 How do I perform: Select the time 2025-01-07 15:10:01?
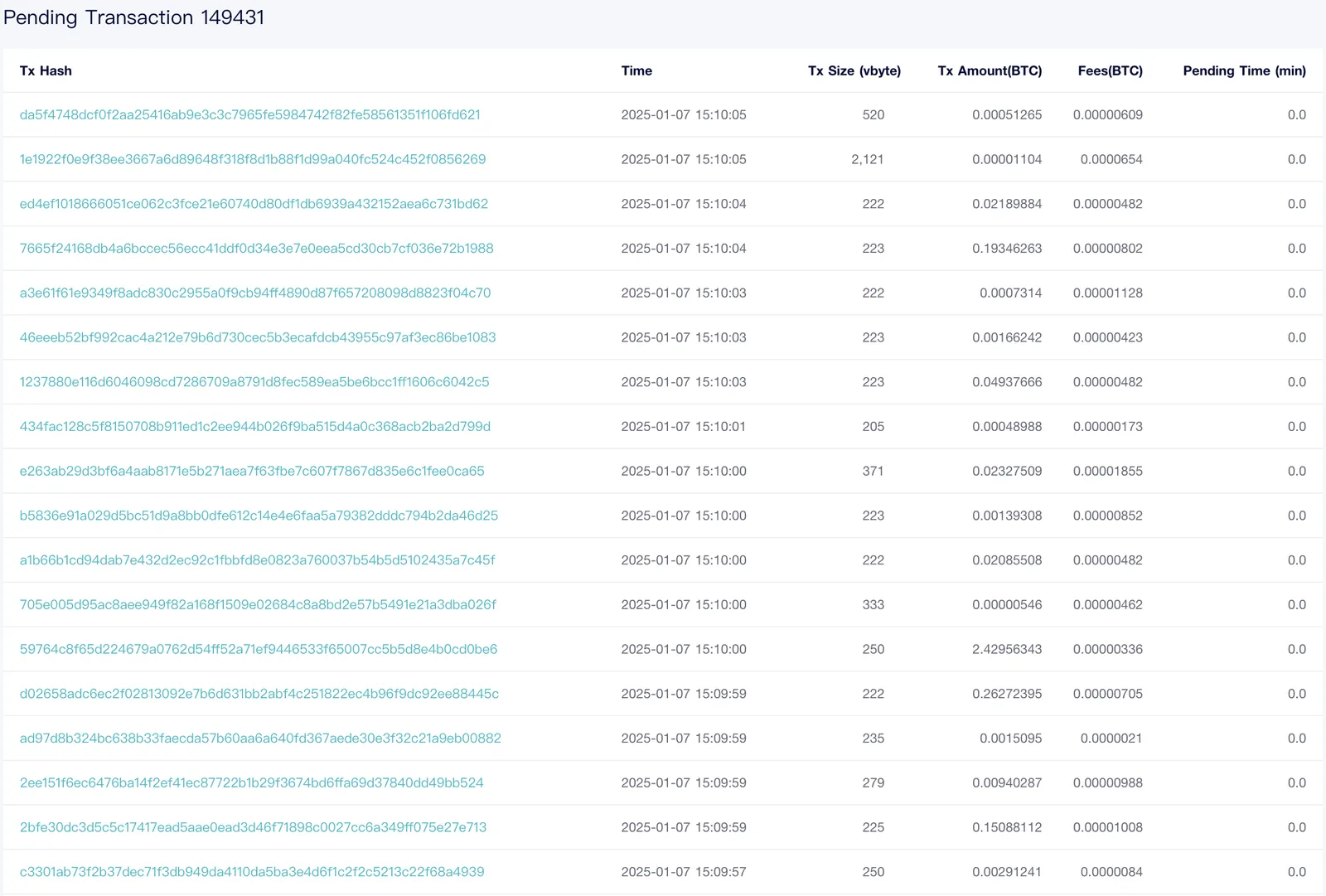tap(684, 427)
